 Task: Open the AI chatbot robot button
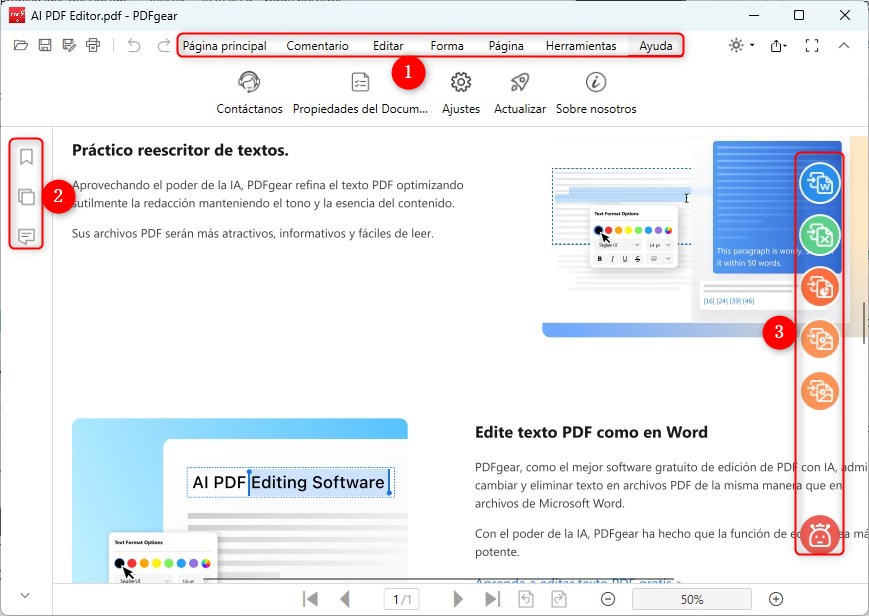click(x=820, y=534)
